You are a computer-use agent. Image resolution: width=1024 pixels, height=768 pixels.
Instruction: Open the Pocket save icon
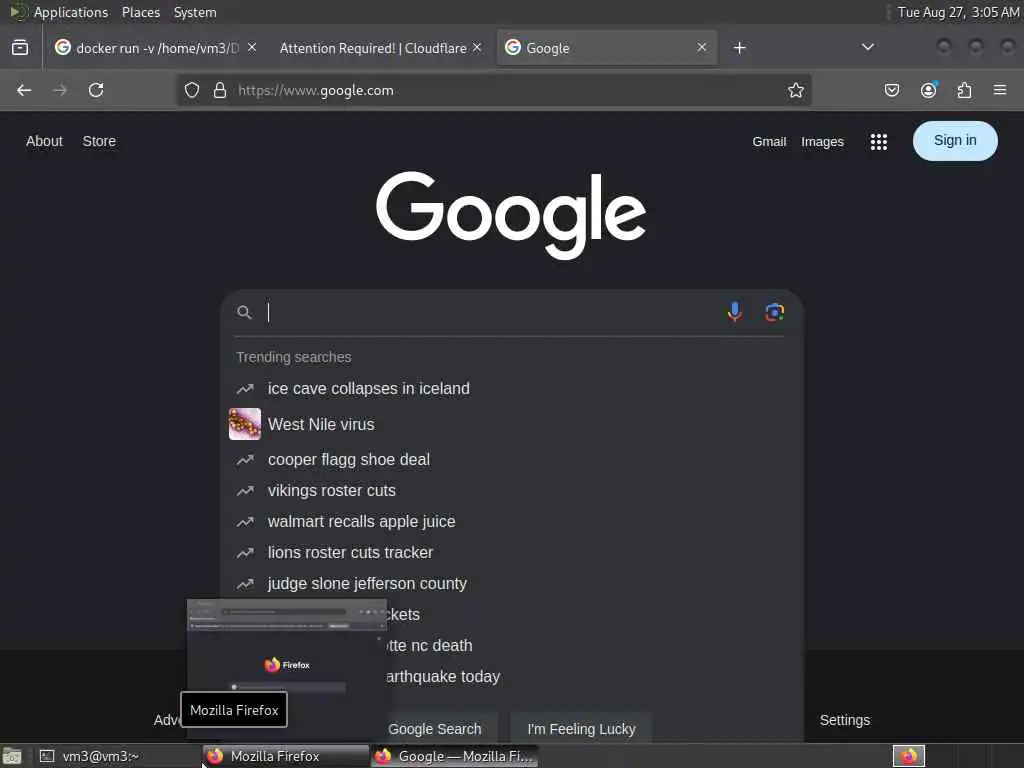point(891,90)
